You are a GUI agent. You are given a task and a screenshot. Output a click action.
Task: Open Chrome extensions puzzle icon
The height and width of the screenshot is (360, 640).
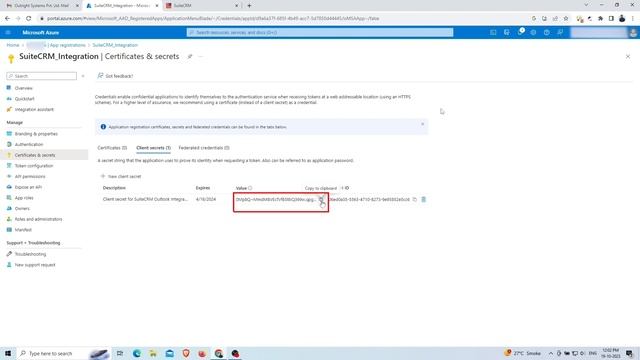coord(600,18)
